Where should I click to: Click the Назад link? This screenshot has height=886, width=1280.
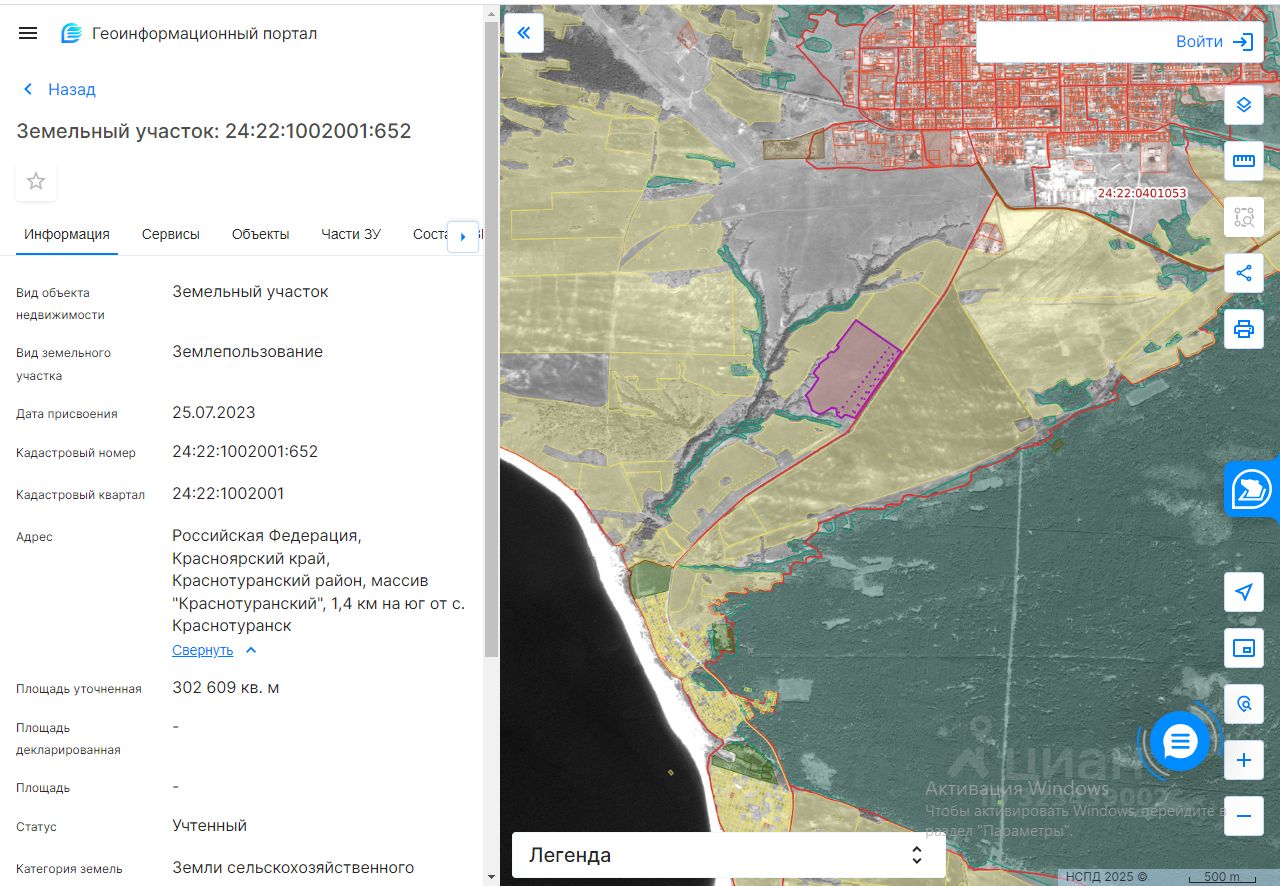72,89
